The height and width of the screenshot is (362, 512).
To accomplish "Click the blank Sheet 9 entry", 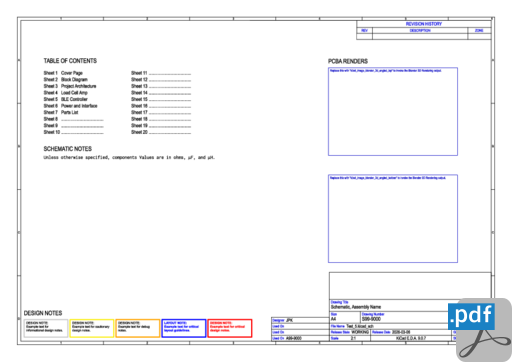I will [73, 126].
